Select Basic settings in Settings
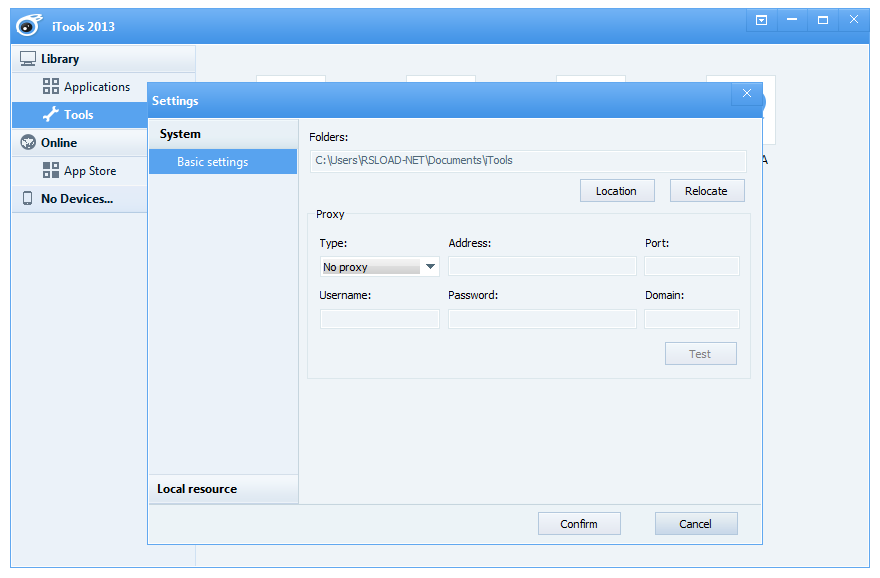880x578 pixels. point(223,162)
